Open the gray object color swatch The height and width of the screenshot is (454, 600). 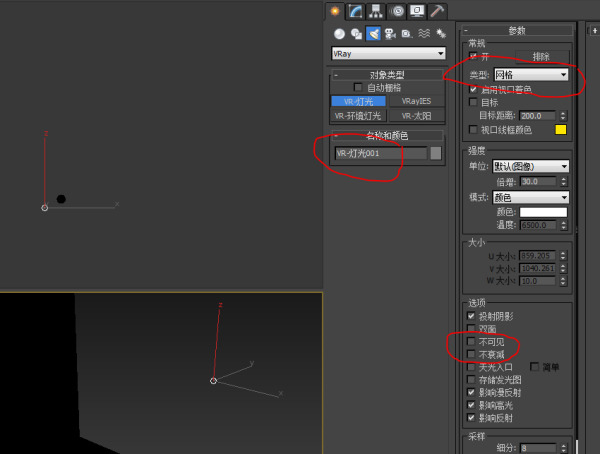coord(436,154)
